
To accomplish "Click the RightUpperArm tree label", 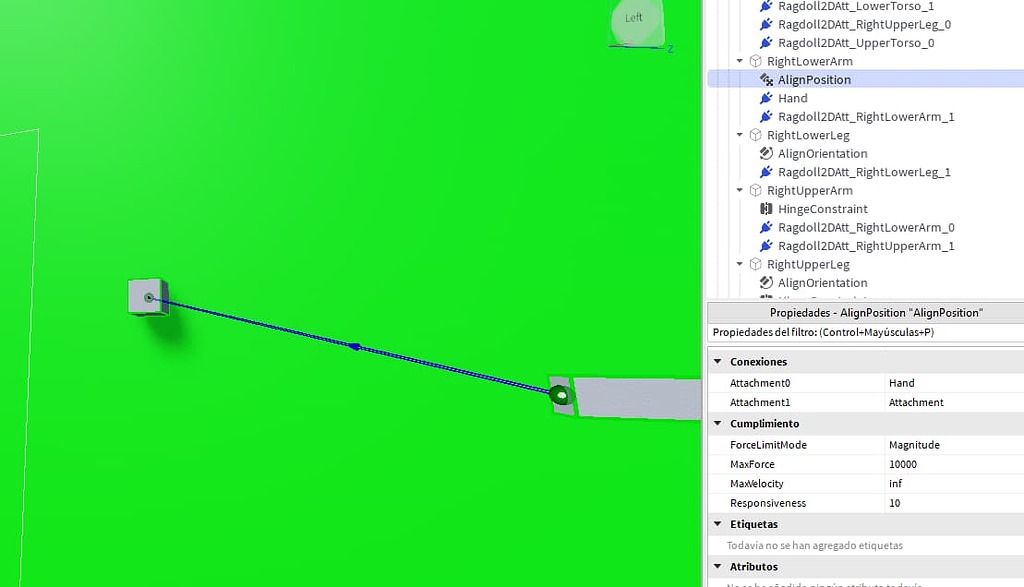I will 810,190.
